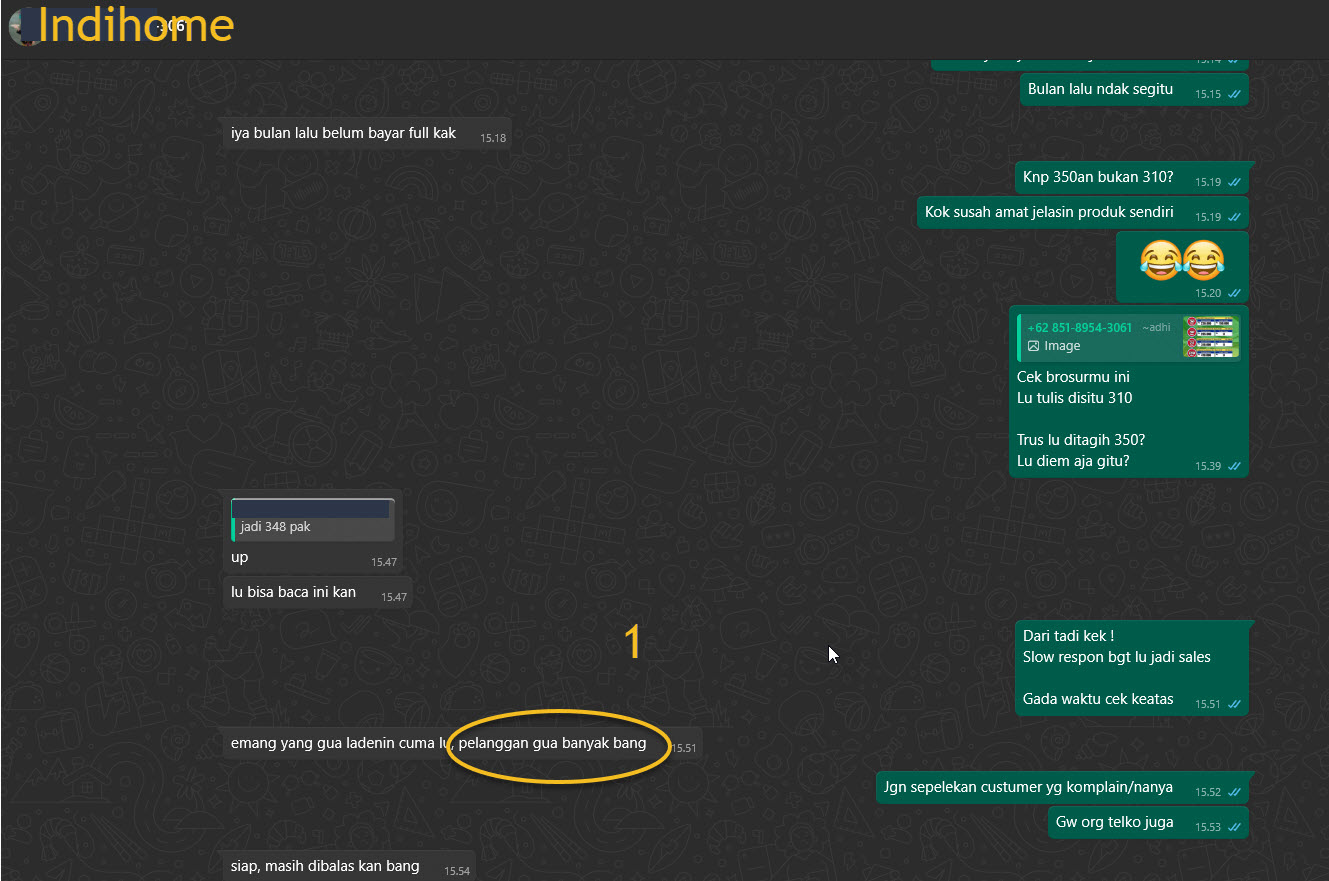Select the line 'Trus lu ditagih 350?'
The width and height of the screenshot is (1329, 881).
point(1081,440)
